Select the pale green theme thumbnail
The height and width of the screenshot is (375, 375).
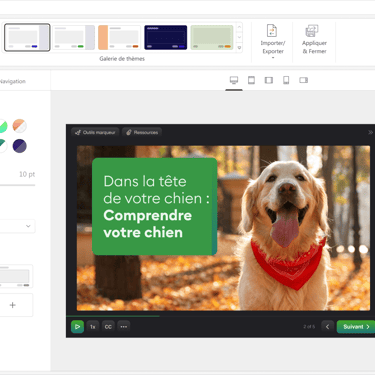[212, 37]
